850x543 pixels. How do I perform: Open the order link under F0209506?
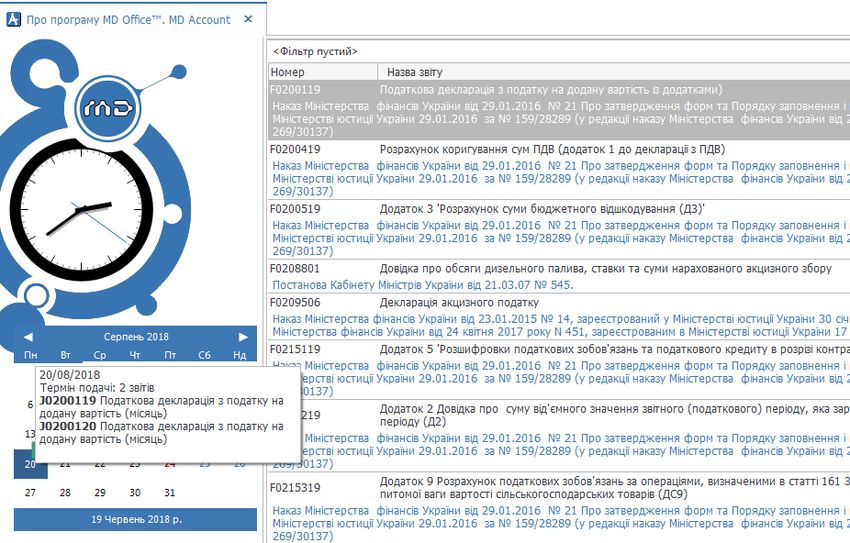click(561, 325)
